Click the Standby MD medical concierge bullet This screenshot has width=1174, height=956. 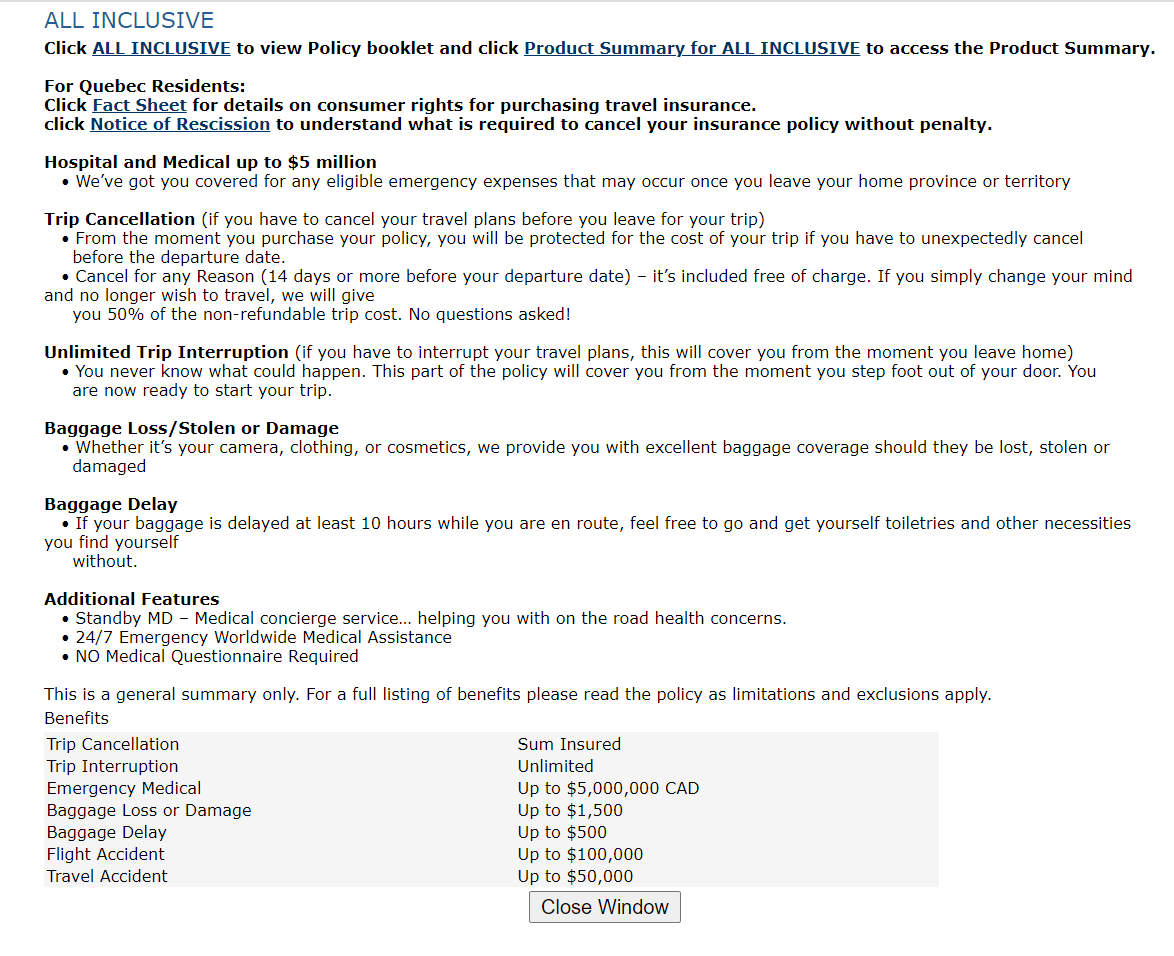click(x=430, y=618)
